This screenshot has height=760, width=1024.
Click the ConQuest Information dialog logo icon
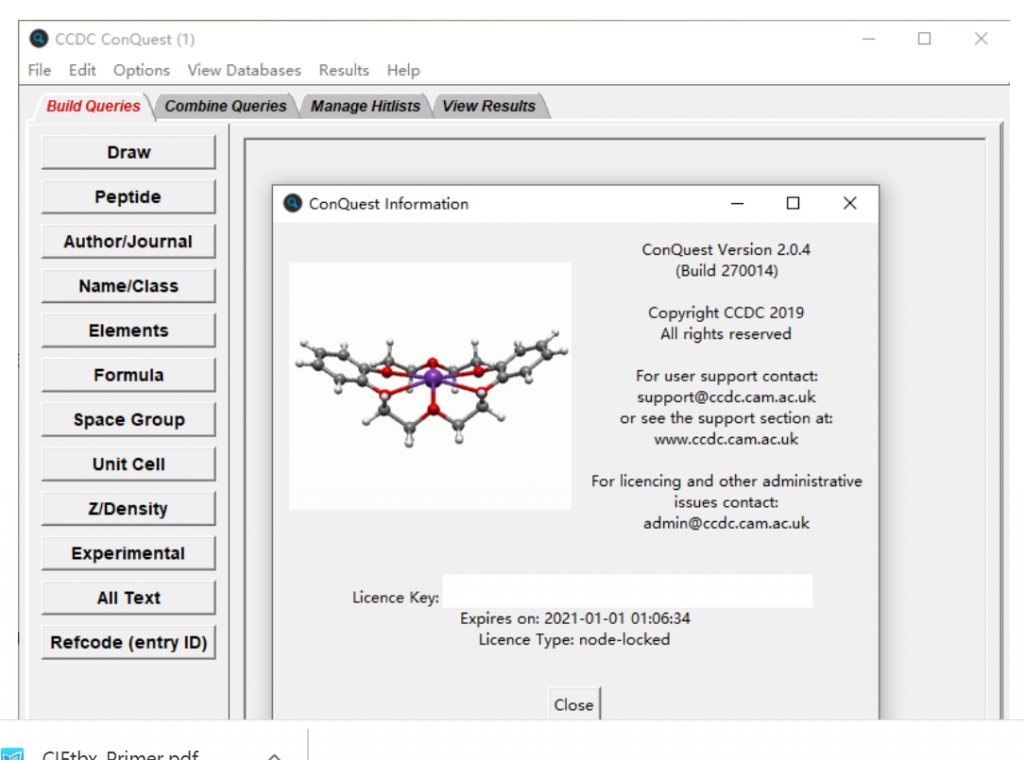293,204
